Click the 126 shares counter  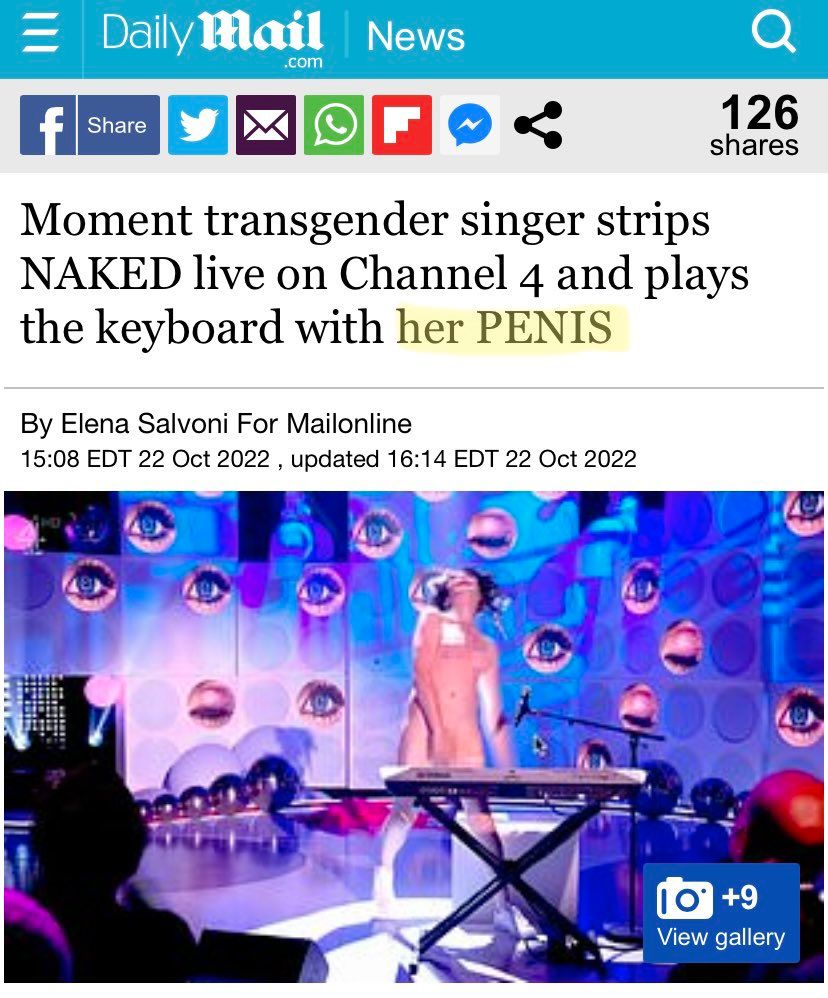point(755,125)
